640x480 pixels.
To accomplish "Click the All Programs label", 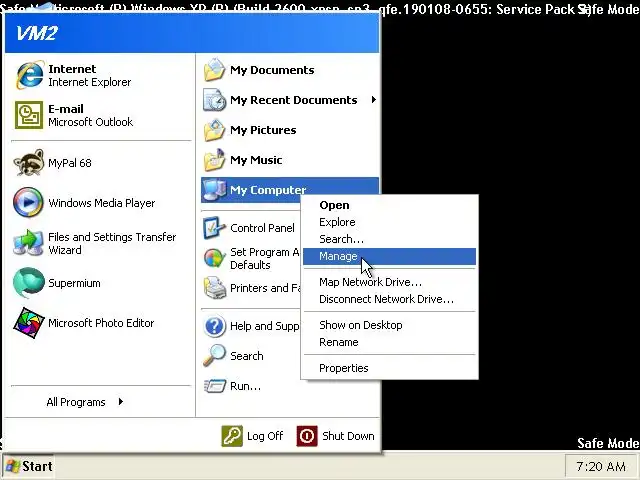I will click(76, 402).
